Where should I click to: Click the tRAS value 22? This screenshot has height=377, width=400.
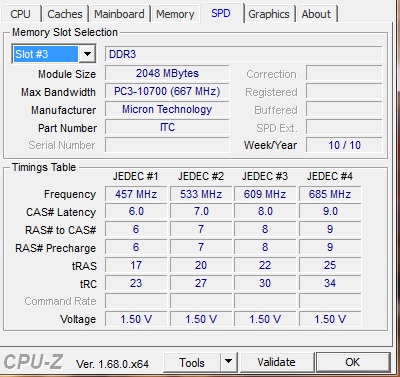[265, 265]
